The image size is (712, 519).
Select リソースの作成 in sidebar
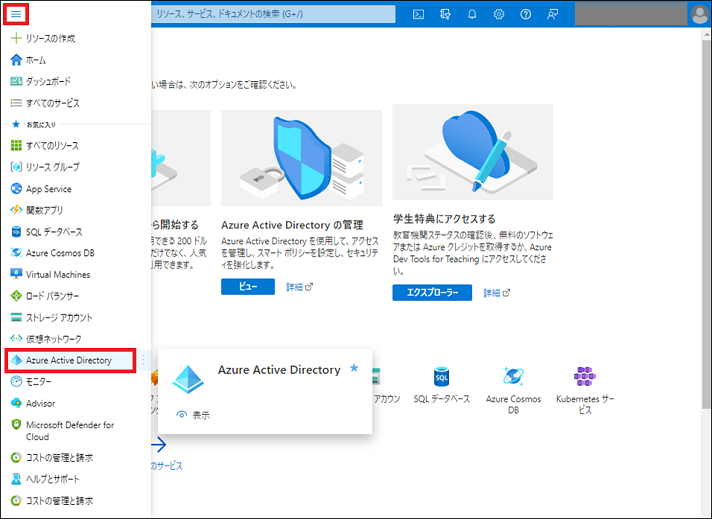click(x=50, y=38)
